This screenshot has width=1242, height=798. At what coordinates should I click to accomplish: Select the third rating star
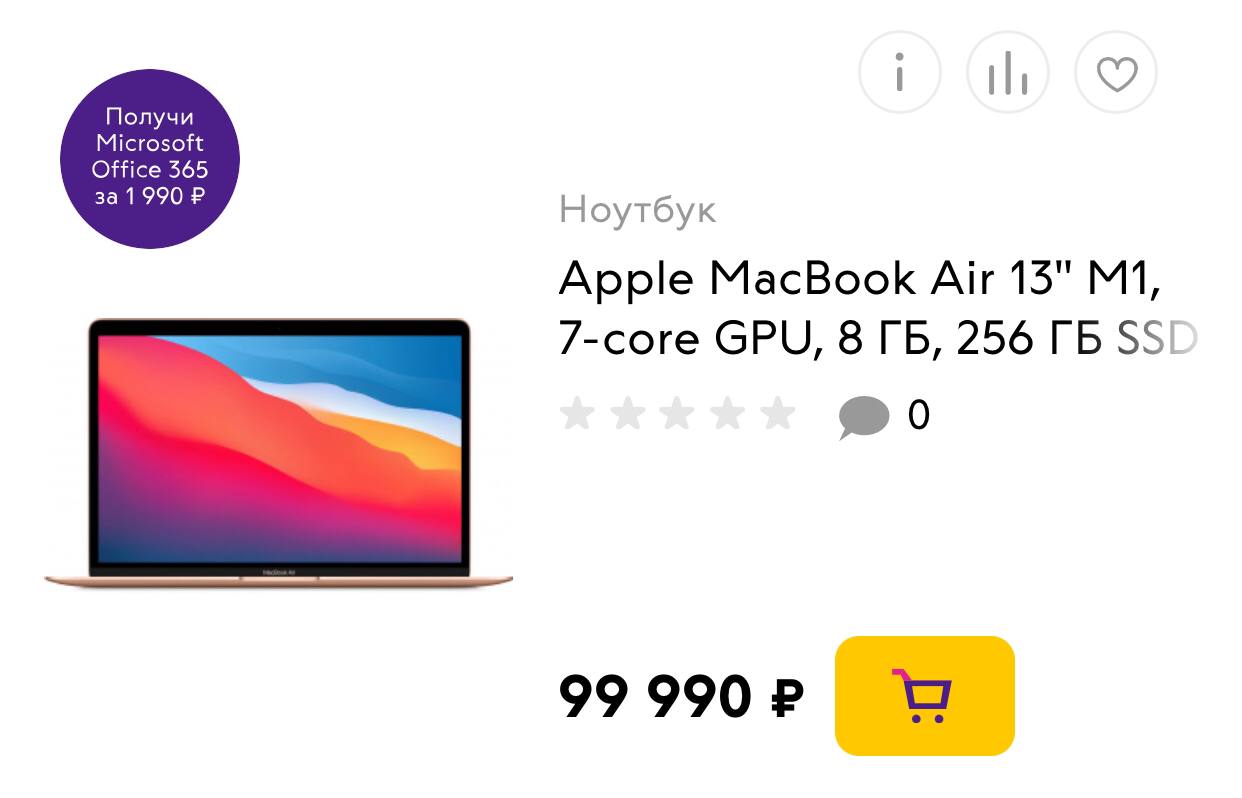tap(677, 414)
